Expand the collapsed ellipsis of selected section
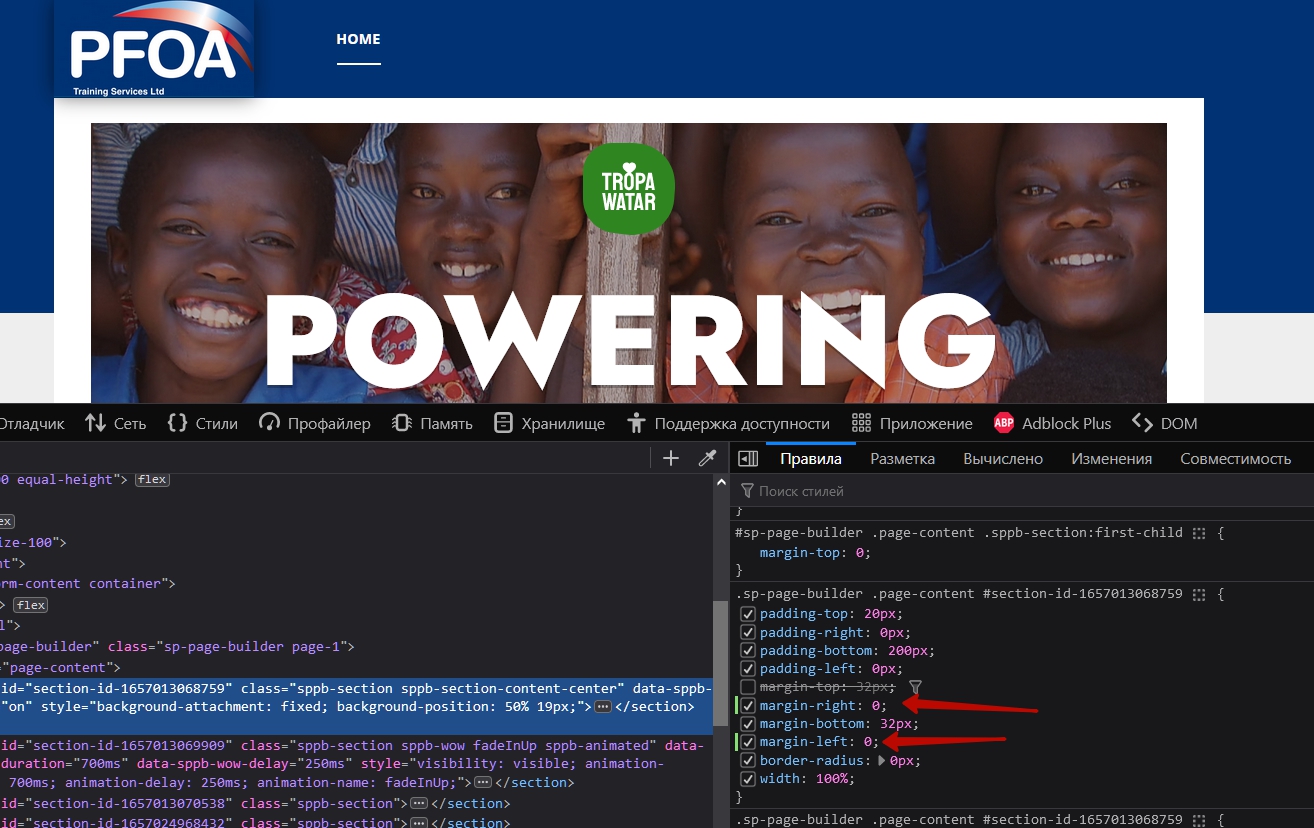 click(x=602, y=707)
